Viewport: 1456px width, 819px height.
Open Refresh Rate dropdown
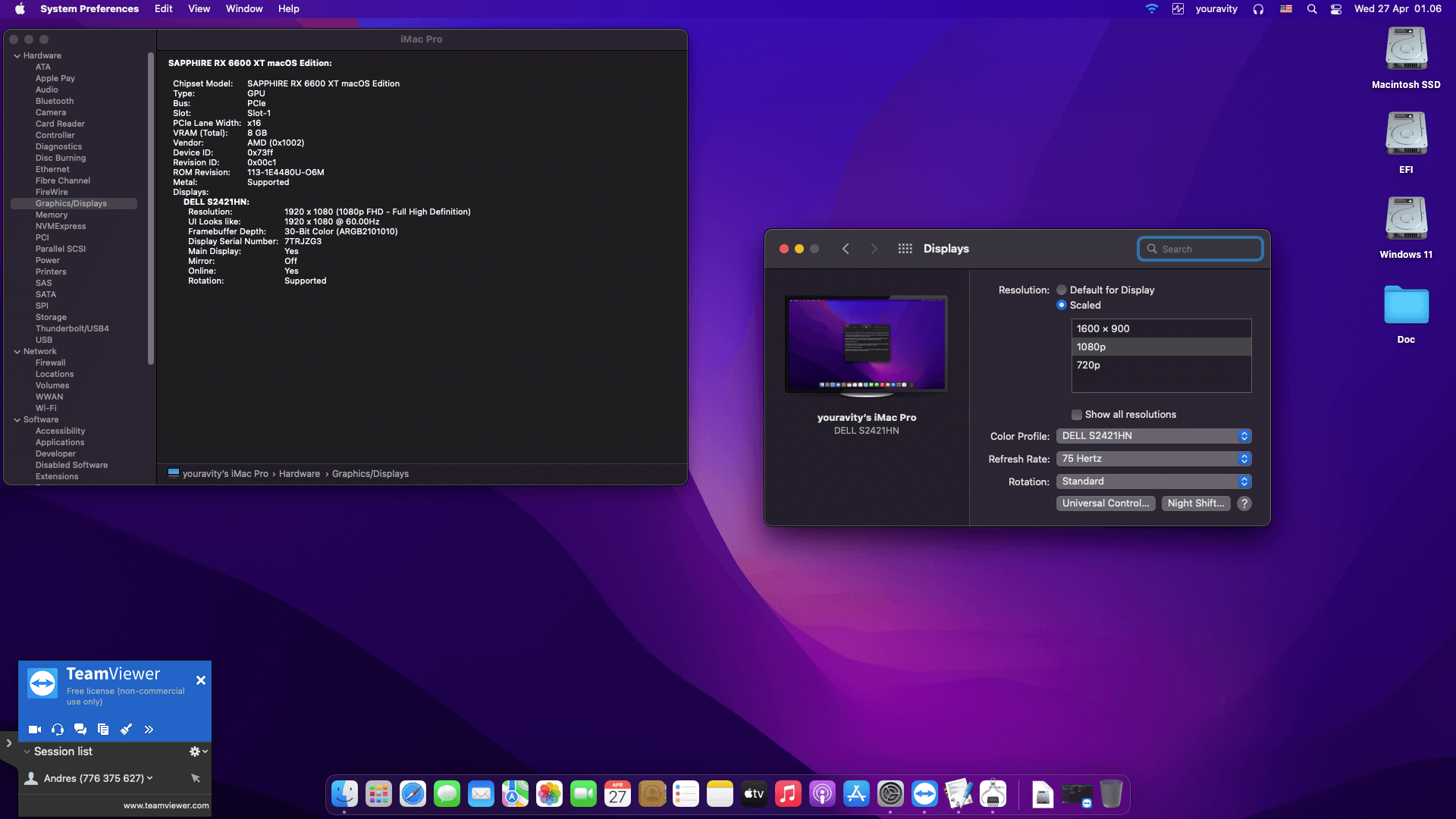1153,459
